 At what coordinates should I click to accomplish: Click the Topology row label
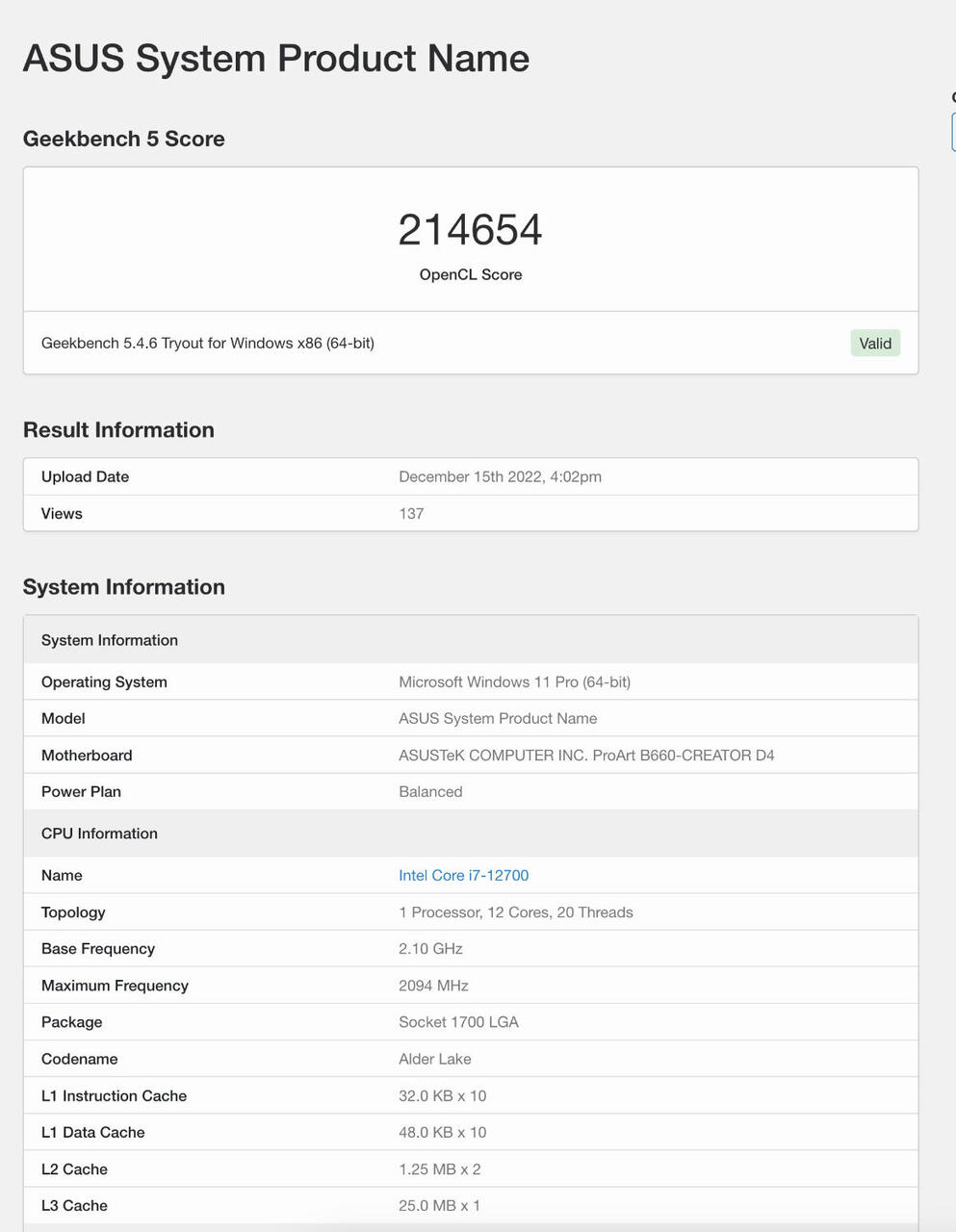click(x=73, y=912)
